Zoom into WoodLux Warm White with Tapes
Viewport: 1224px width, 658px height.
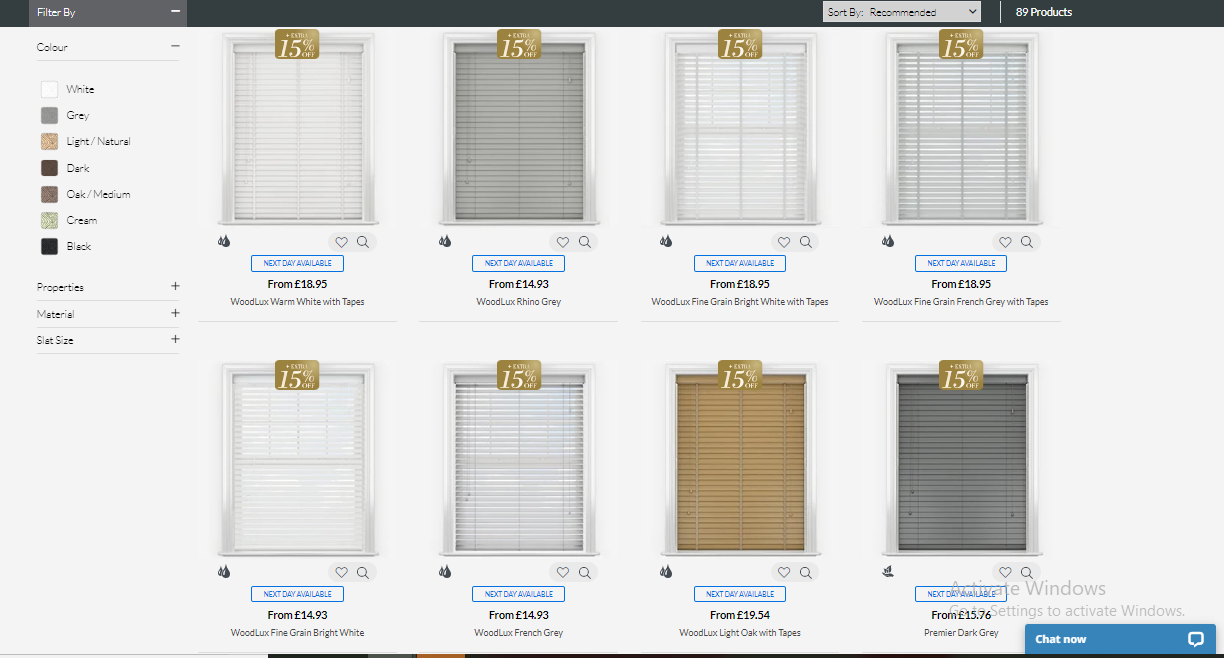[x=363, y=241]
